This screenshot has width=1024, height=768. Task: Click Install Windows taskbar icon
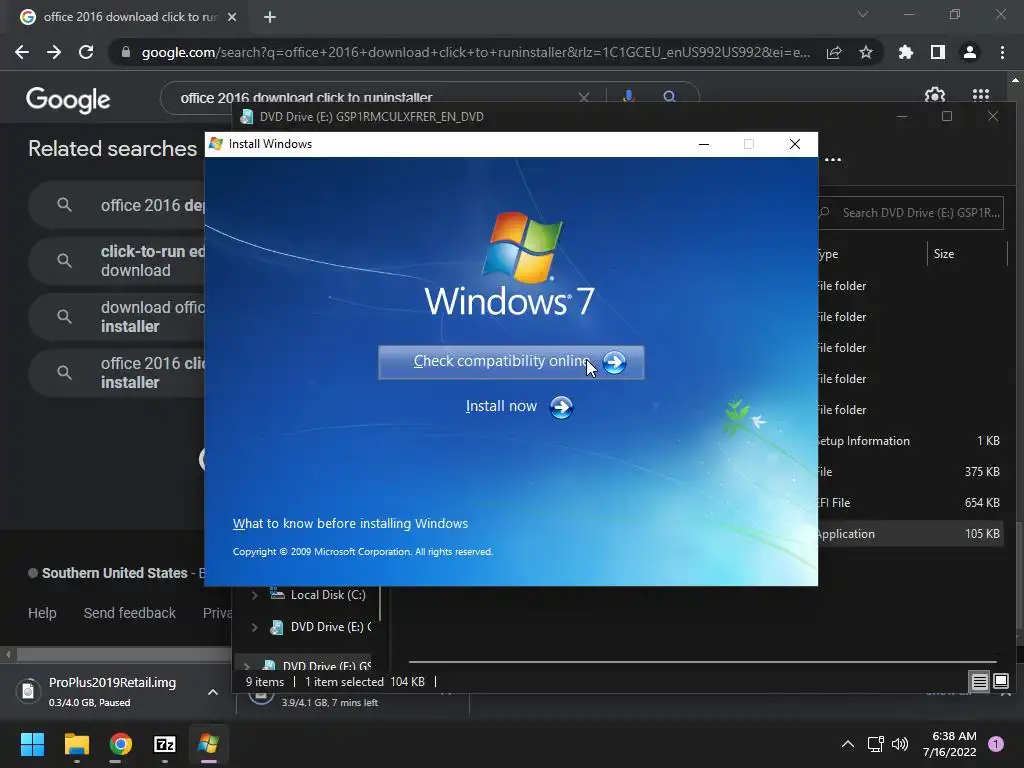click(x=208, y=744)
